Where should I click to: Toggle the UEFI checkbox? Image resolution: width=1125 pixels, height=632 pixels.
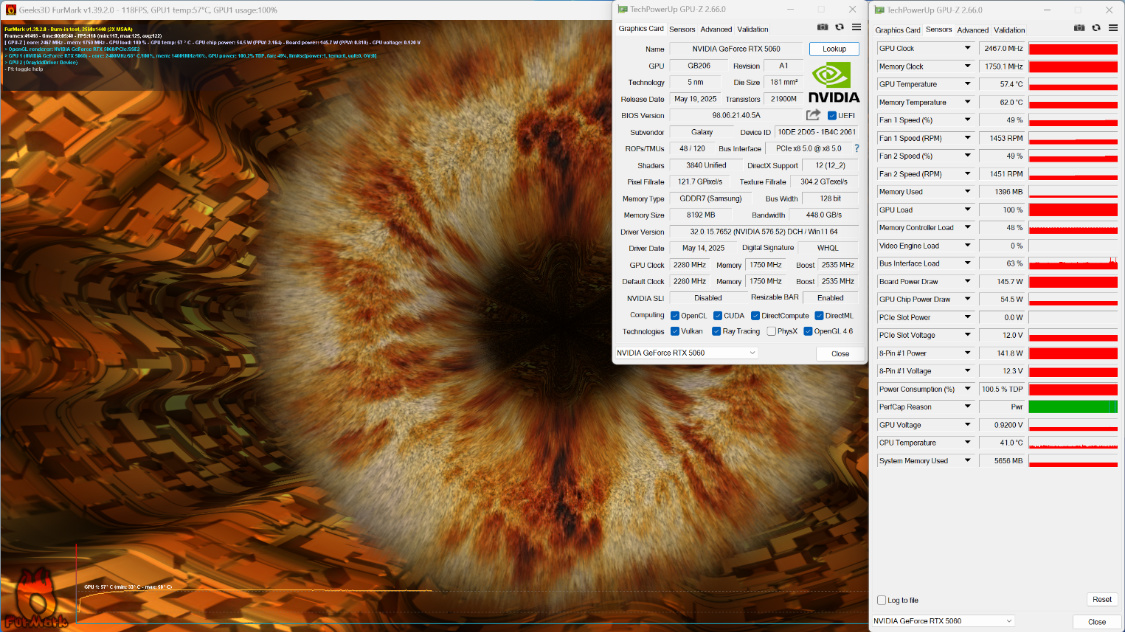coord(832,115)
